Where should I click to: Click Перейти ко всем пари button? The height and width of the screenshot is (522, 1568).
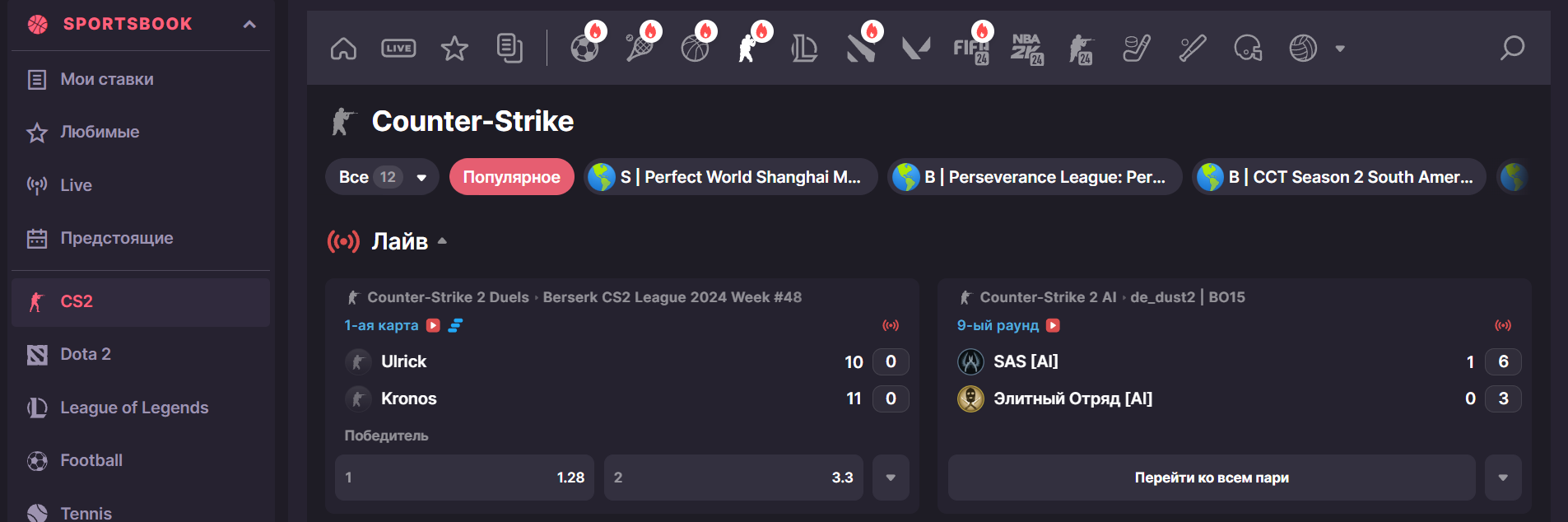click(1211, 478)
